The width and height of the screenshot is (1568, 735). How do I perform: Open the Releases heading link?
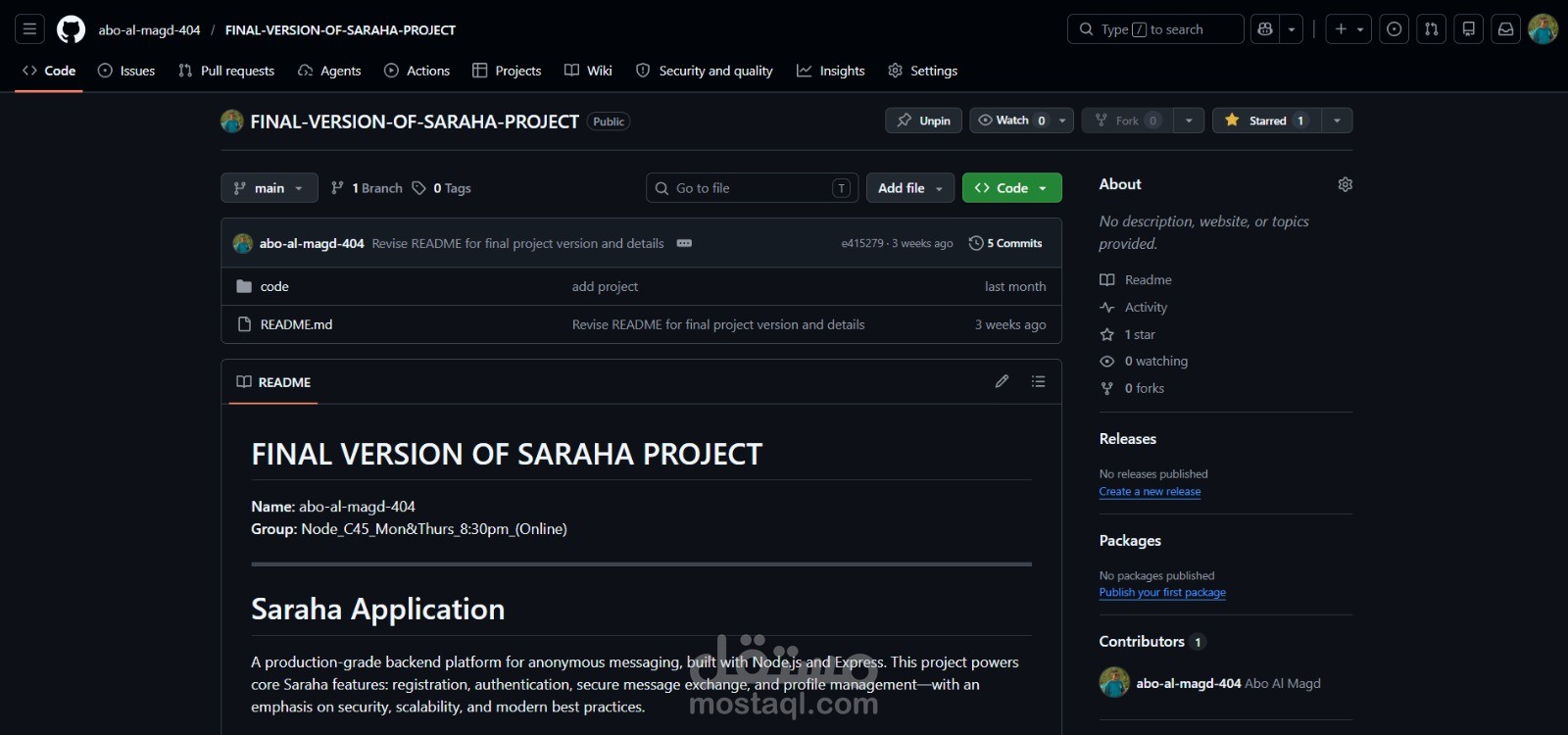(1128, 439)
